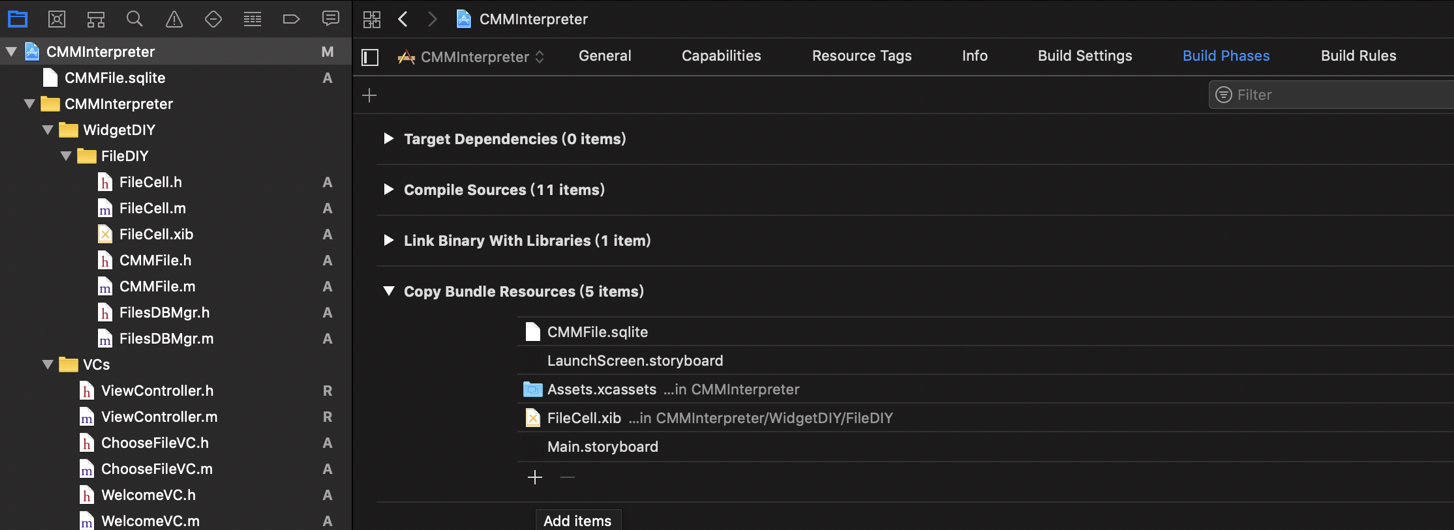This screenshot has width=1454, height=530.
Task: Expand Compile Sources section
Action: pyautogui.click(x=388, y=190)
